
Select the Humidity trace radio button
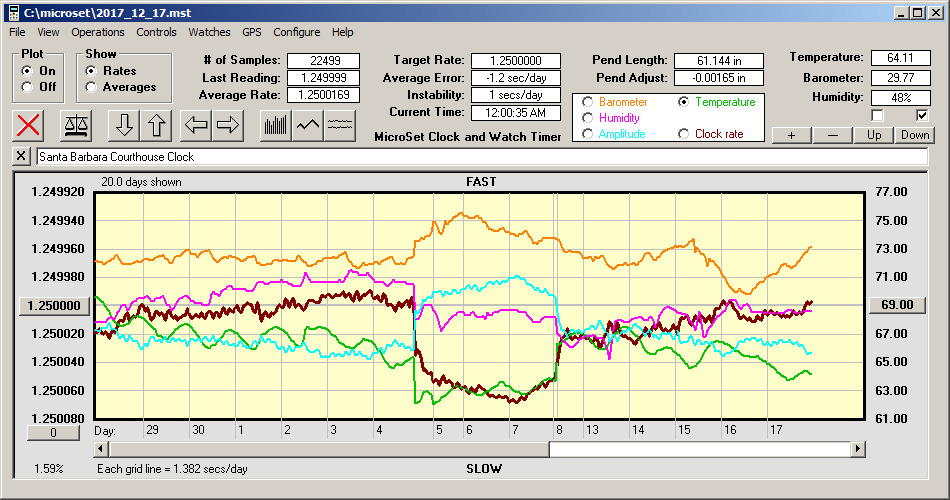587,118
